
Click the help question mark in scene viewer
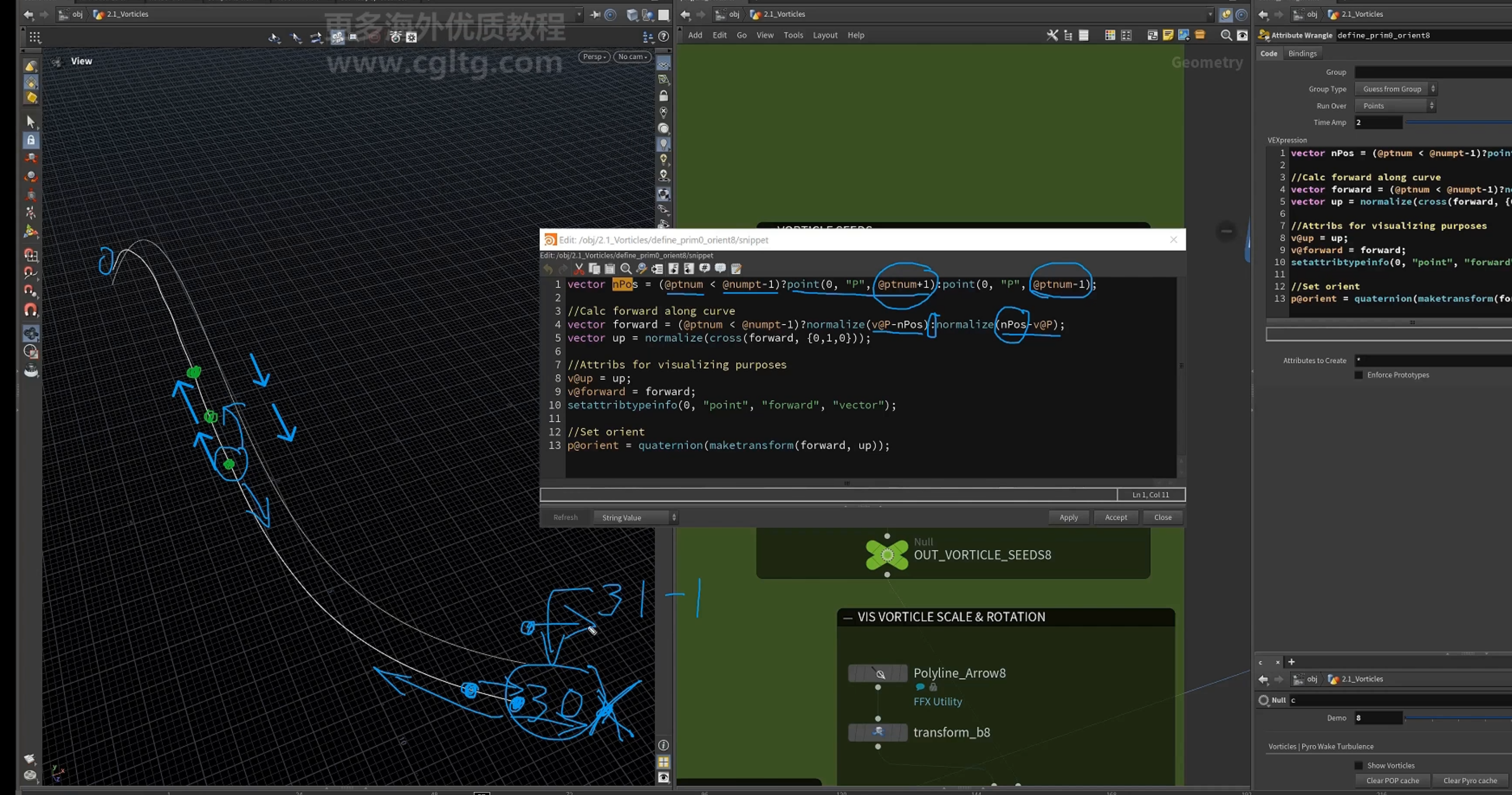pyautogui.click(x=663, y=36)
